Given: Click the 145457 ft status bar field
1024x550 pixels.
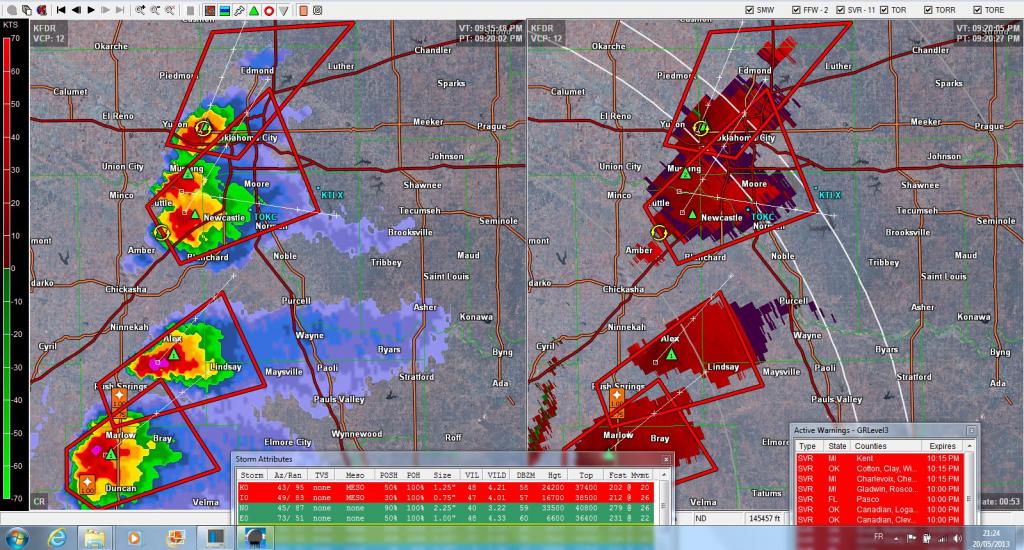Looking at the screenshot, I should 765,518.
